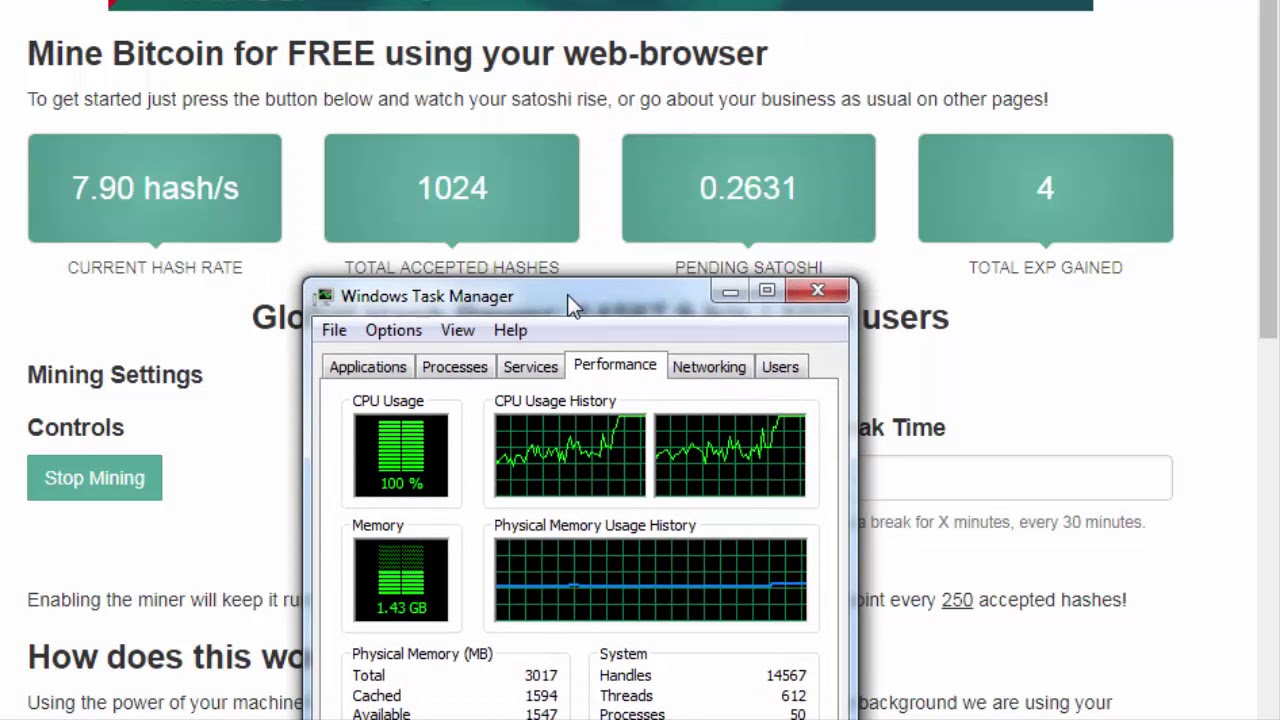Image resolution: width=1280 pixels, height=720 pixels.
Task: Close the Windows Task Manager window
Action: 817,291
